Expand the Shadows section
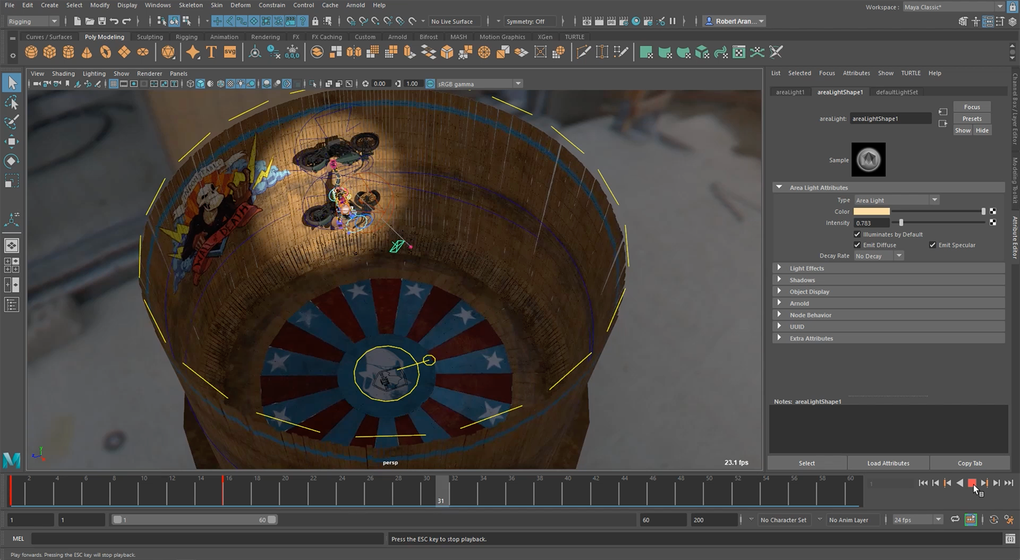The width and height of the screenshot is (1020, 560). (x=802, y=280)
